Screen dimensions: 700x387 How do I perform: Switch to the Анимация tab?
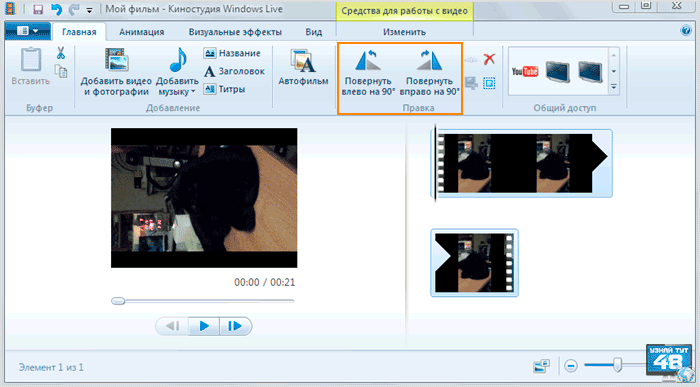[142, 32]
